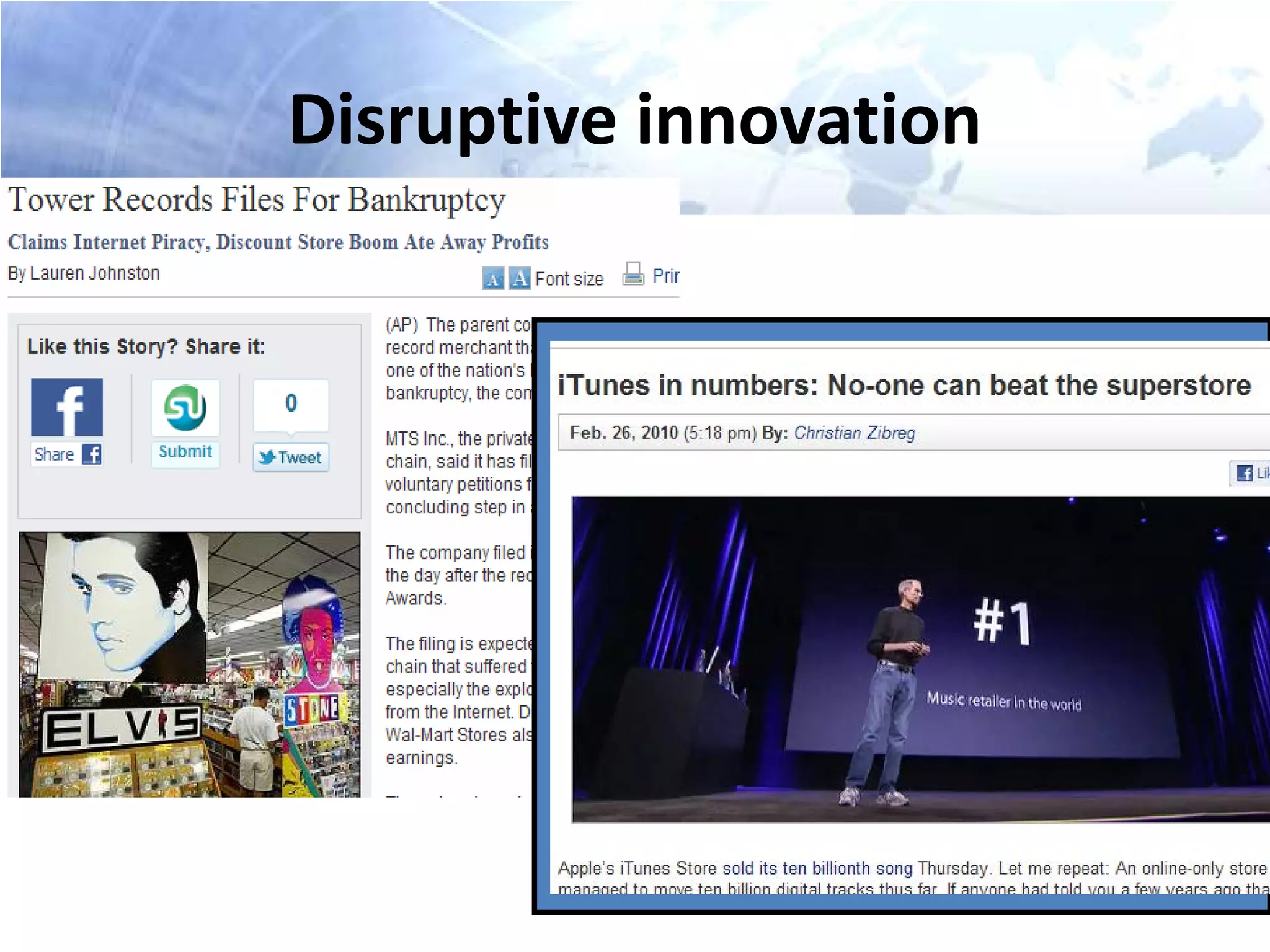Image resolution: width=1270 pixels, height=952 pixels.
Task: Click the Print link
Action: 666,276
